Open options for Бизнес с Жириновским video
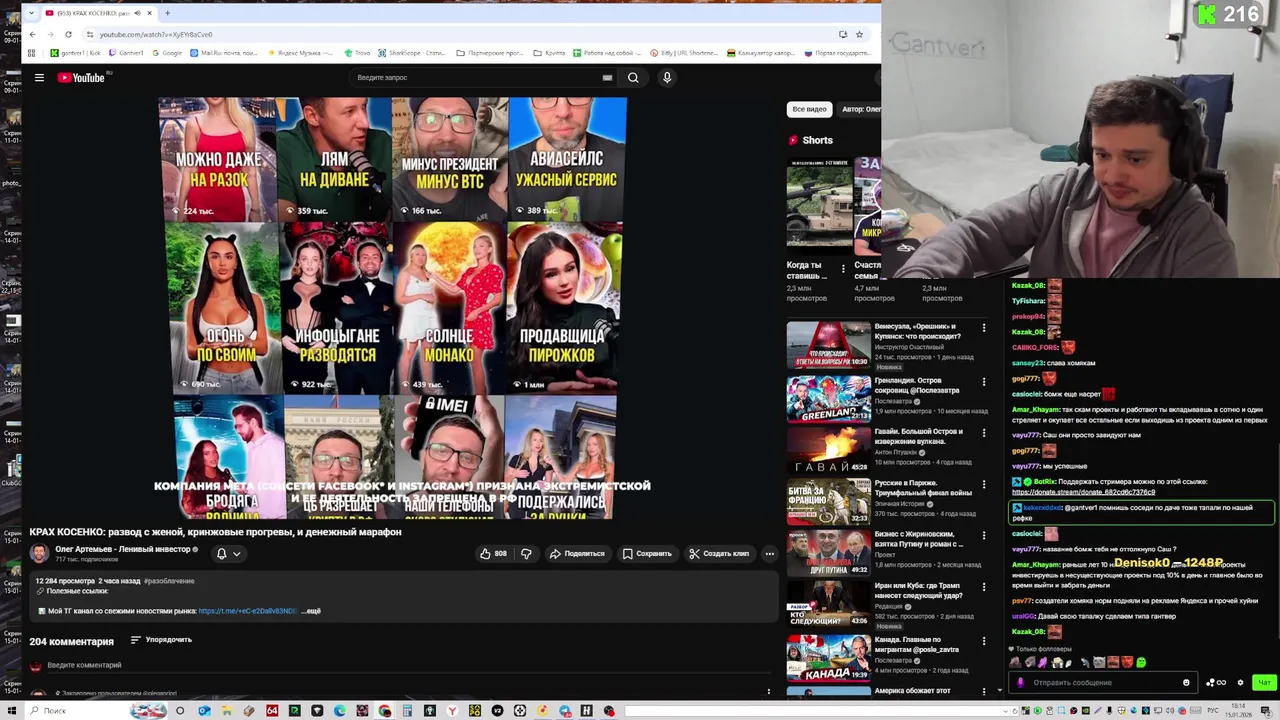 983,538
